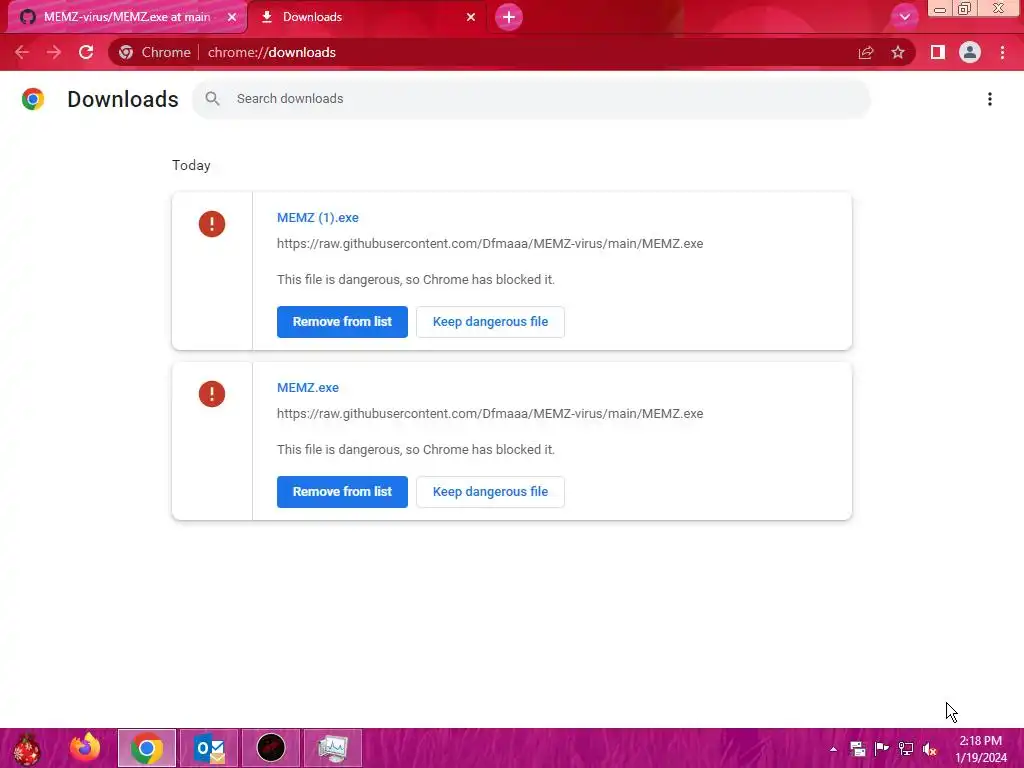Viewport: 1024px width, 768px height.
Task: Click the Search downloads field
Action: 531,99
